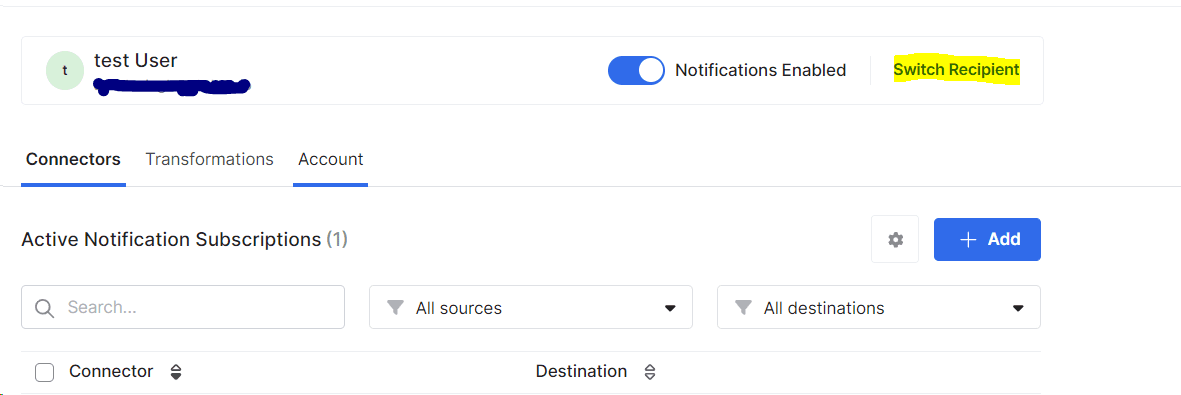Expand the All destinations dropdown arrow
This screenshot has height=395, width=1181.
coord(1018,308)
